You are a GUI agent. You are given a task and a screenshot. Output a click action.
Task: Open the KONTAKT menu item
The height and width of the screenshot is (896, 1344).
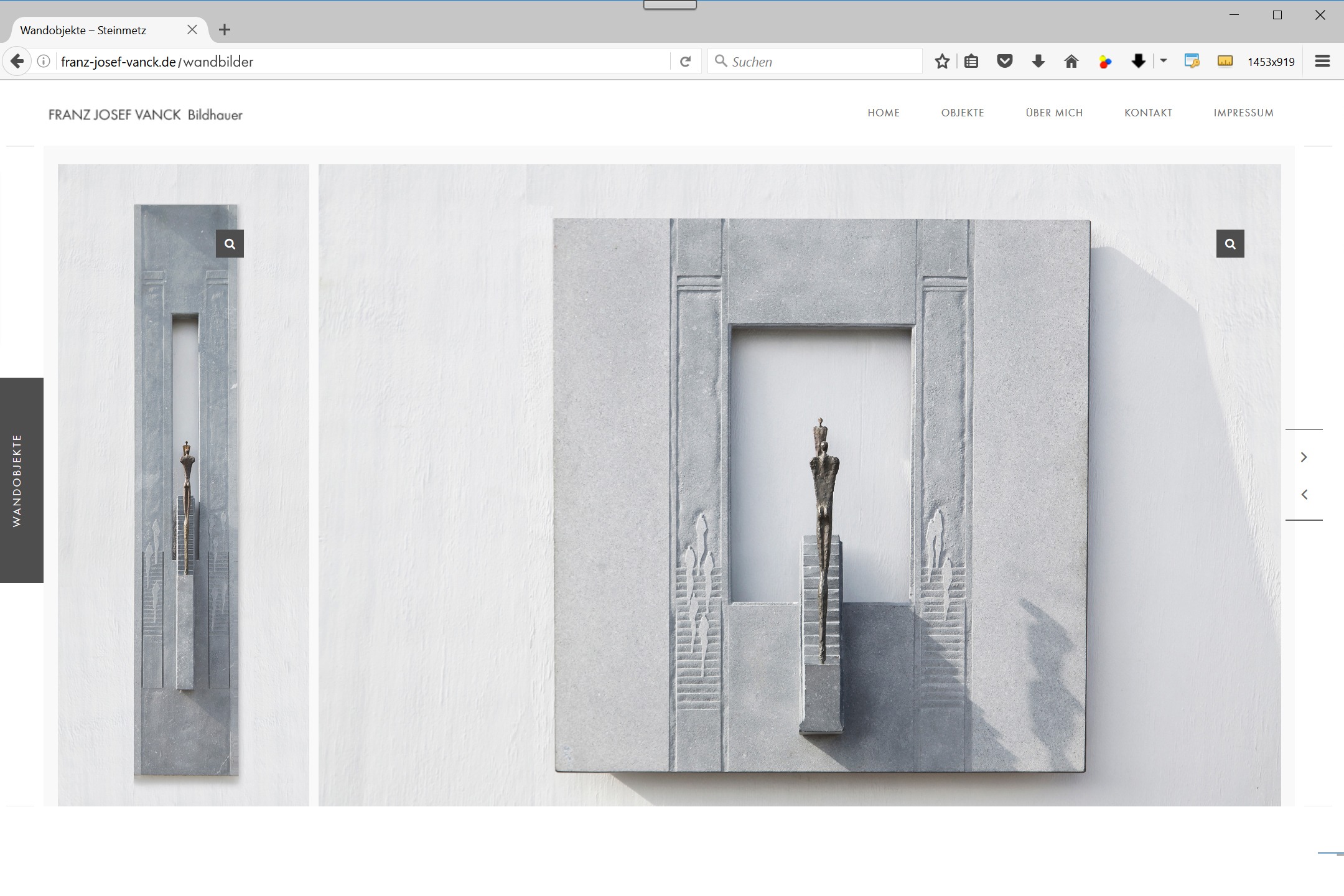coord(1148,113)
